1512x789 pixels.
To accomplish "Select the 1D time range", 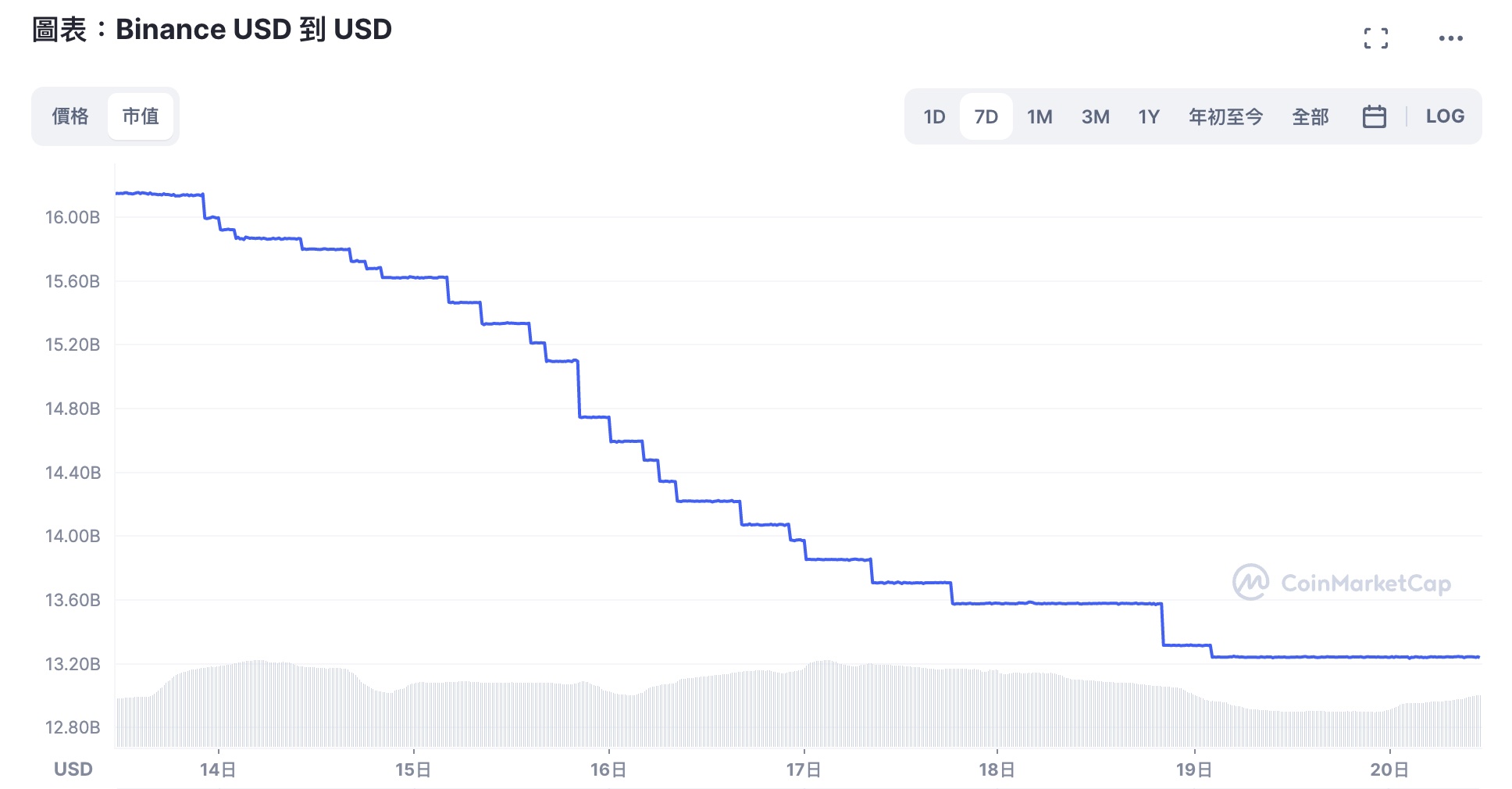I will coord(934,116).
